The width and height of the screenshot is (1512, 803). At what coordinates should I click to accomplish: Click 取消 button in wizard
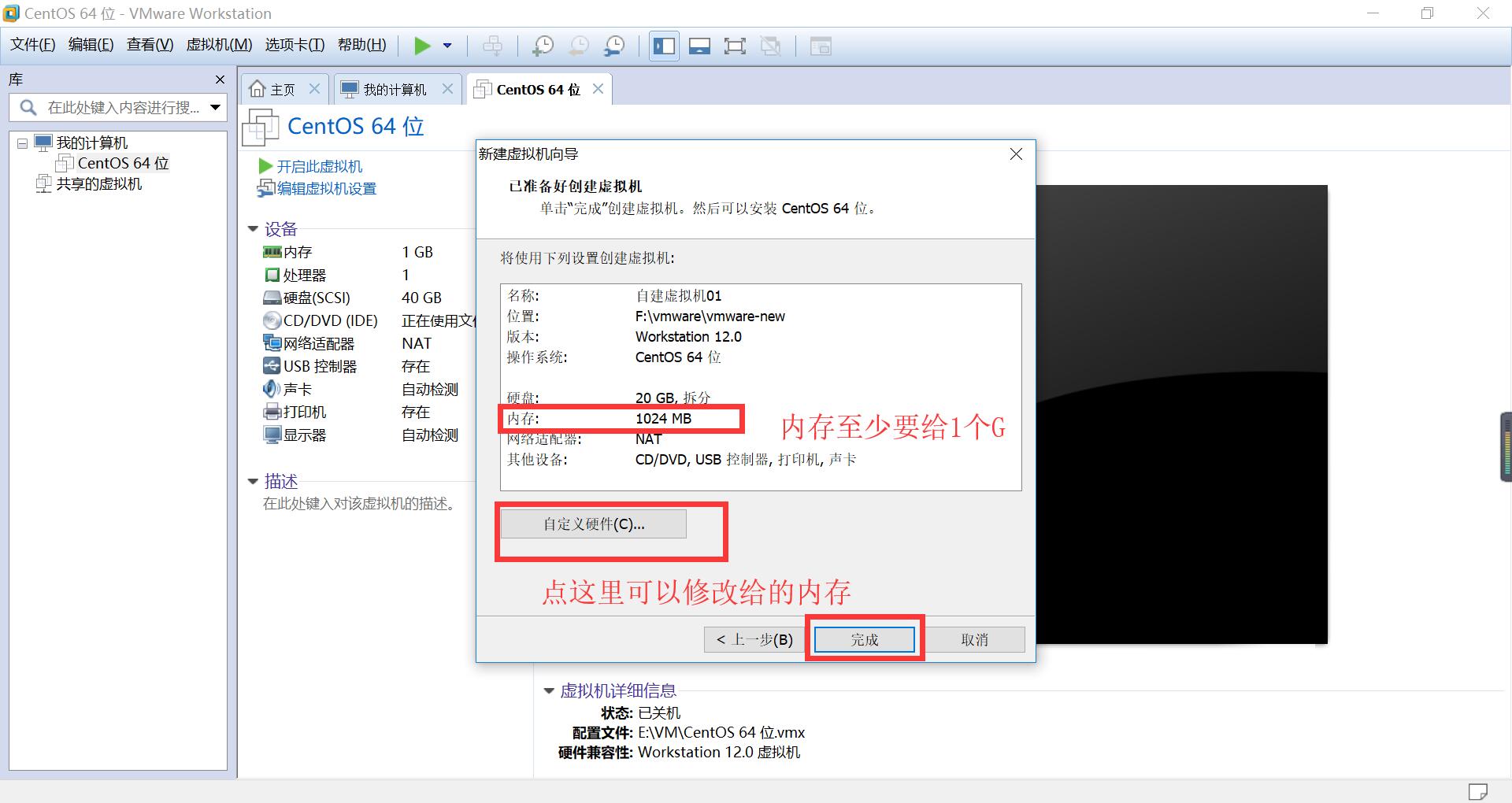pyautogui.click(x=975, y=640)
